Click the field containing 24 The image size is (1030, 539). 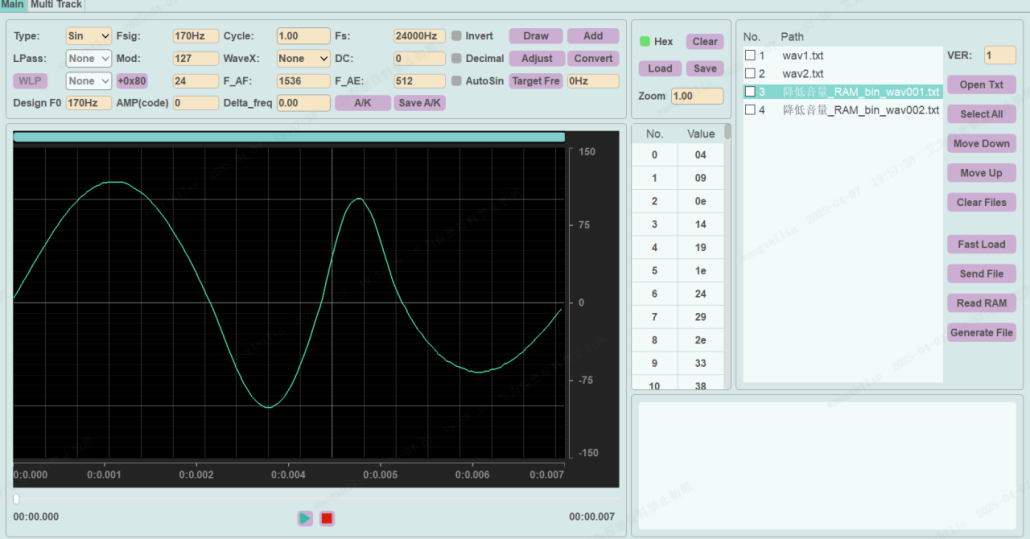tap(195, 81)
